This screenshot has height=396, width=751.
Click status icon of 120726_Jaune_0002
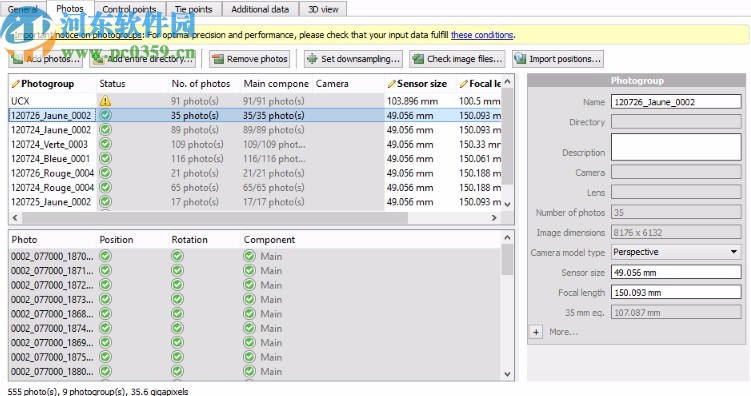tap(105, 115)
